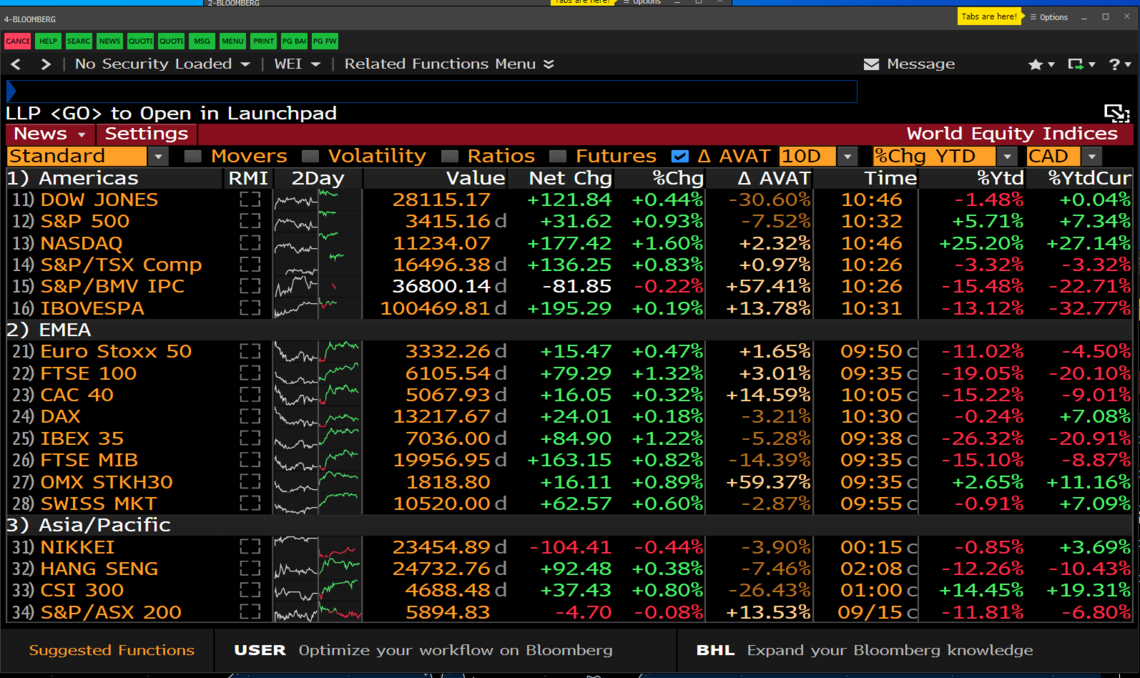1140x678 pixels.
Task: Click the star favorites icon
Action: 1037,63
